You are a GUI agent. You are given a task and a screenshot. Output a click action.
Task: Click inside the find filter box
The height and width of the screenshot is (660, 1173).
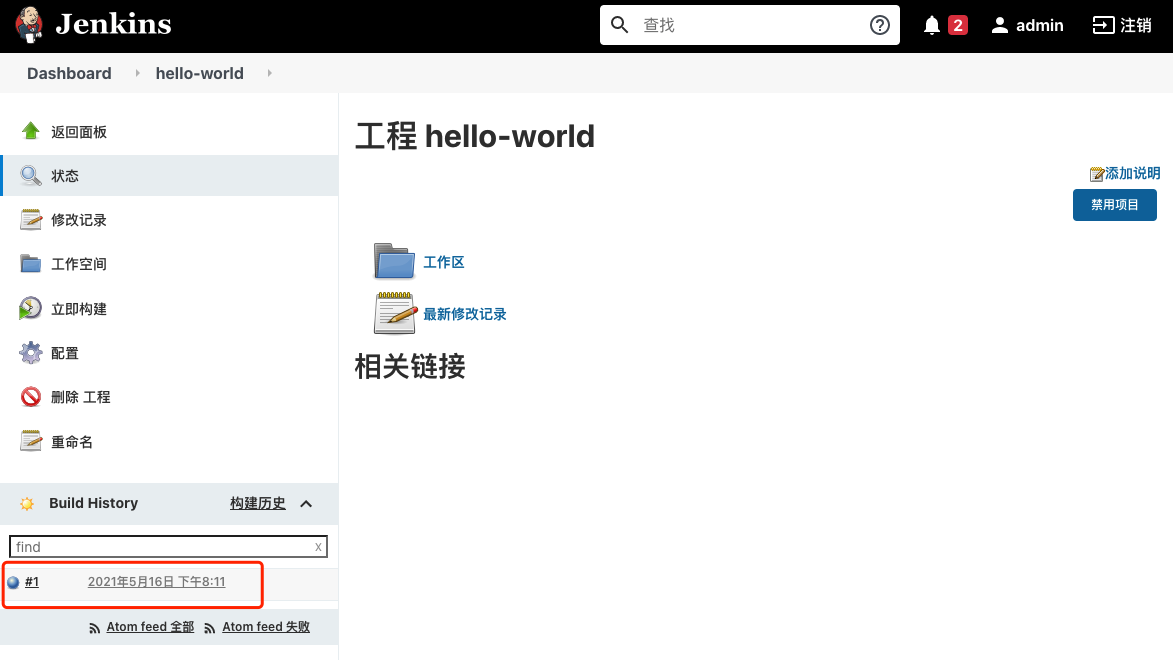(x=150, y=546)
